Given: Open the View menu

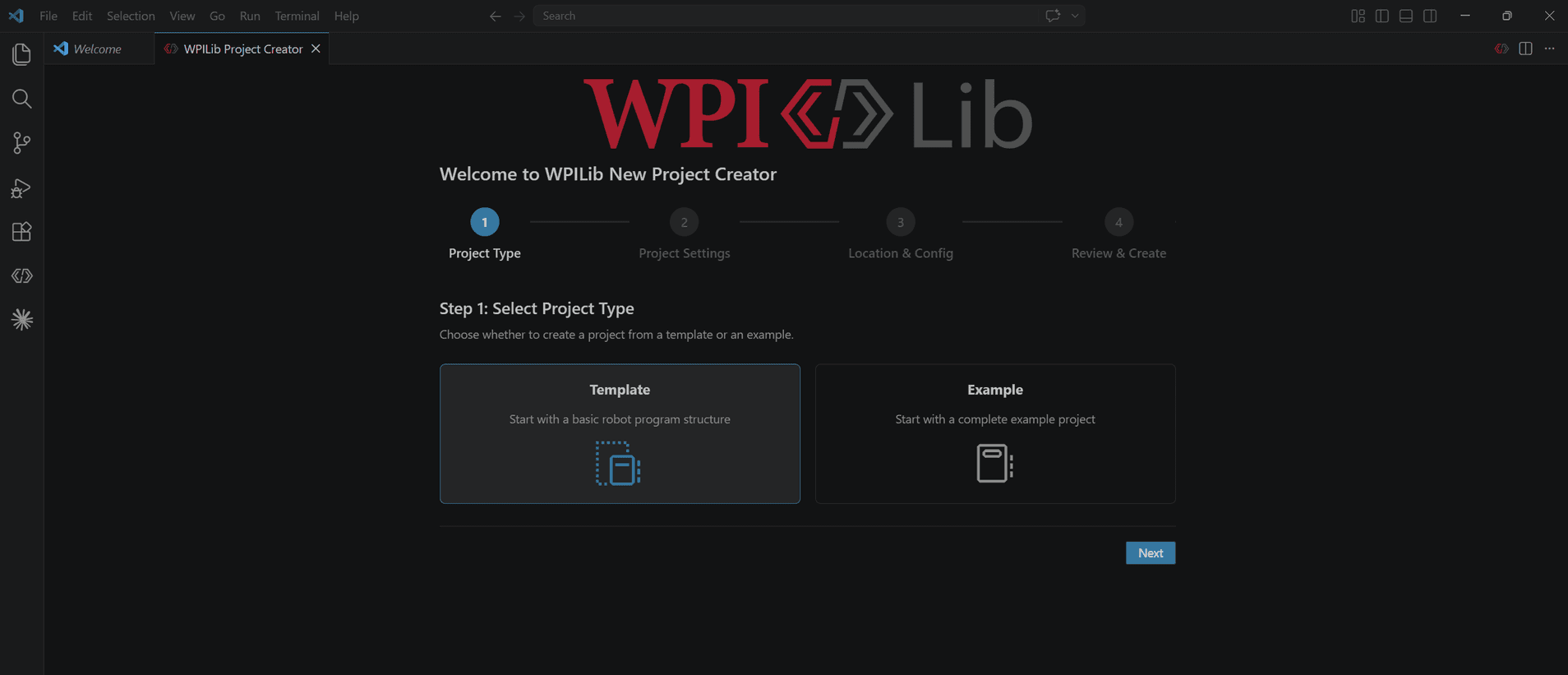Looking at the screenshot, I should tap(182, 16).
